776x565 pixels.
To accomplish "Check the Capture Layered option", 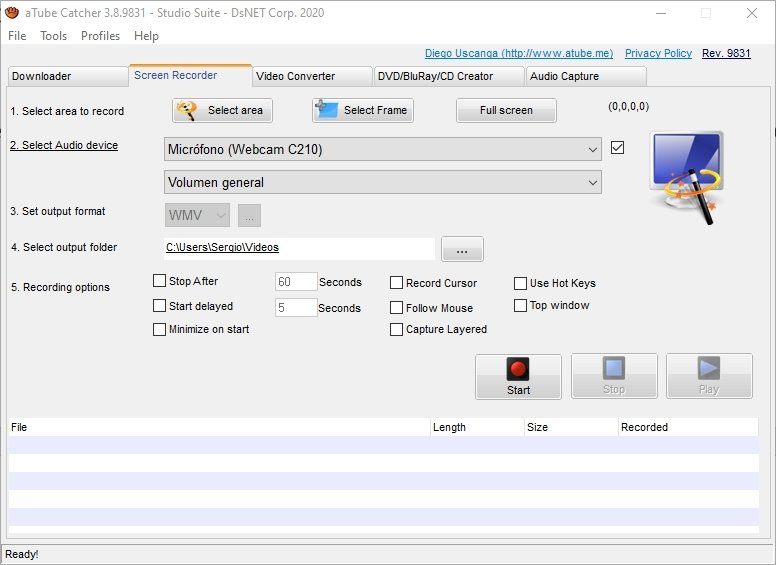I will tap(396, 330).
